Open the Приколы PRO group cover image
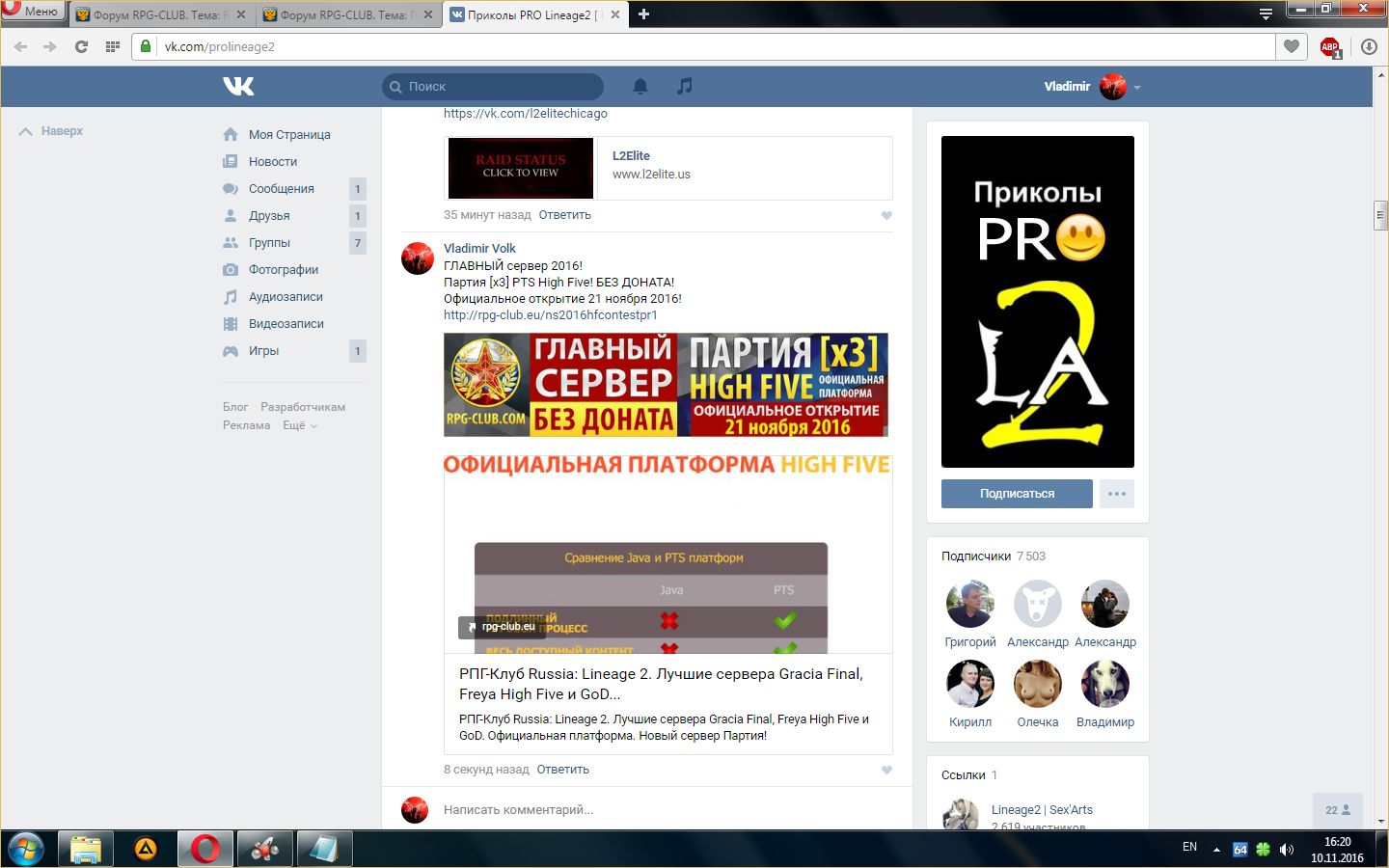Screen dimensions: 1389x868 point(1038,302)
